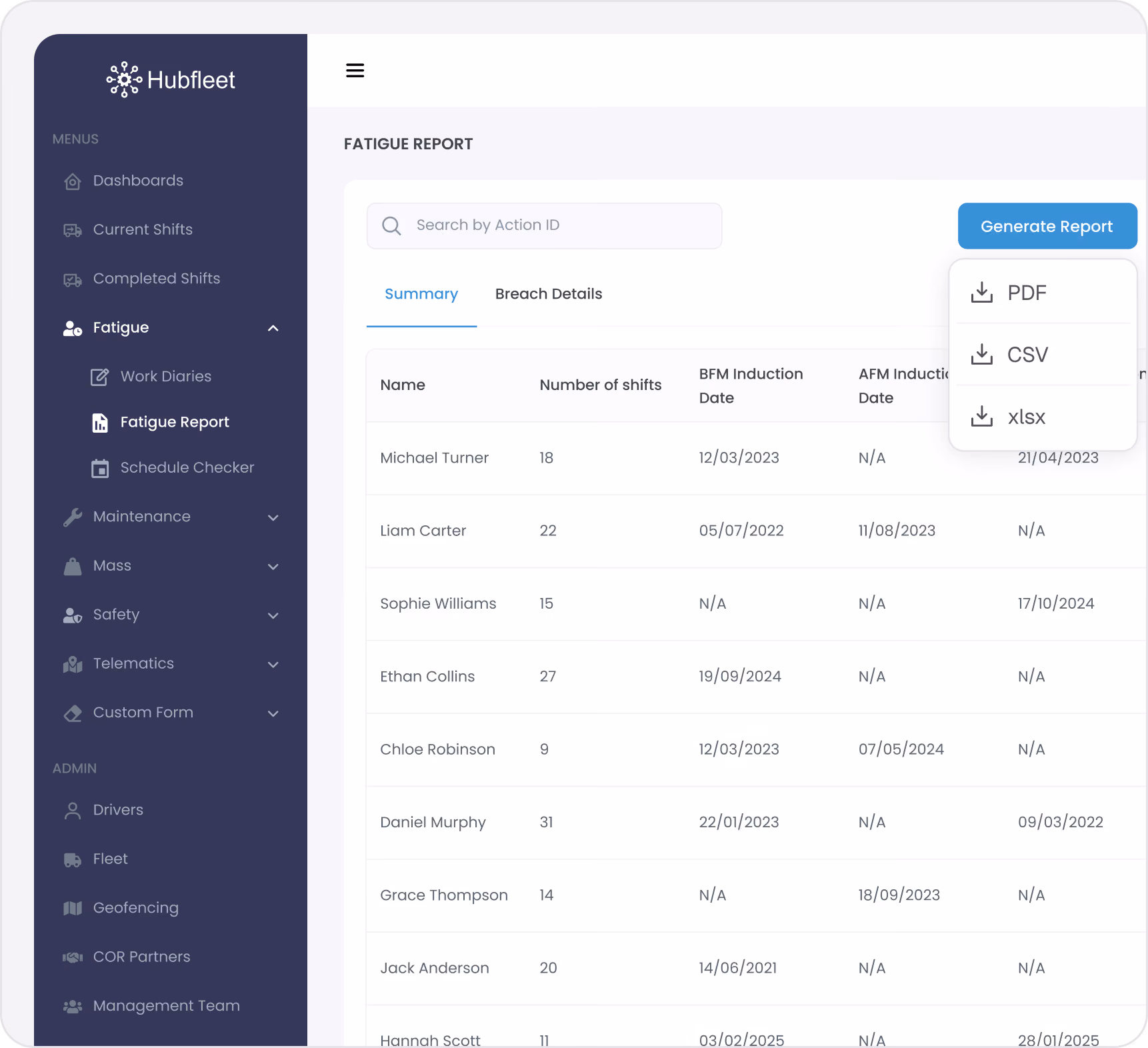
Task: Expand the Custom Form chevron
Action: pyautogui.click(x=273, y=713)
